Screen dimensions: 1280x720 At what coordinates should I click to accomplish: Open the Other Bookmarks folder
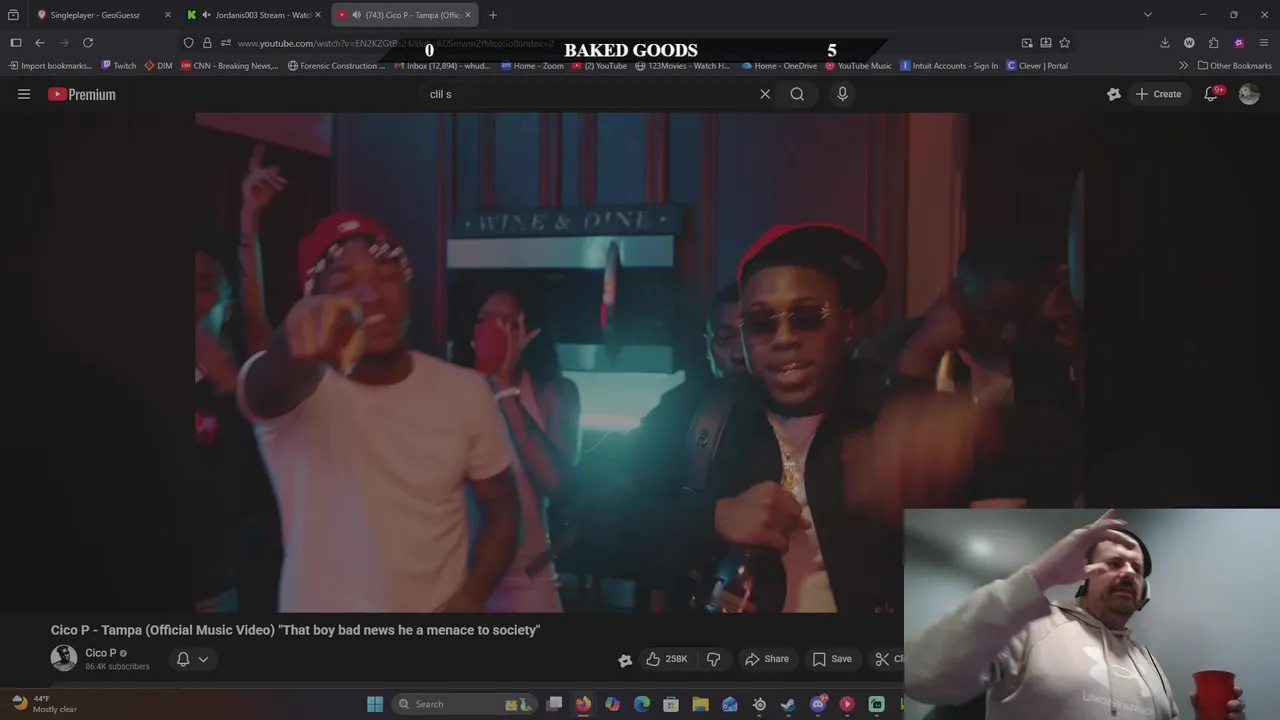coord(1235,66)
